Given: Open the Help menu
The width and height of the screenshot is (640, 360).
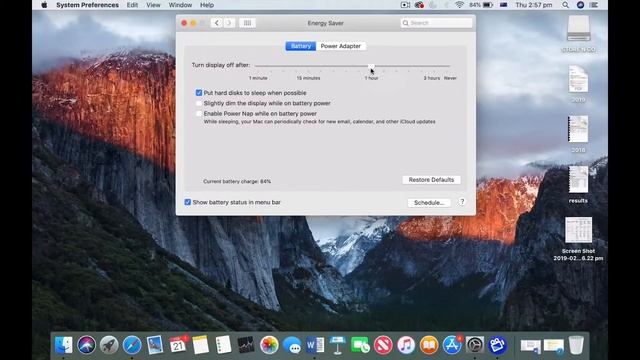Looking at the screenshot, I should (207, 5).
